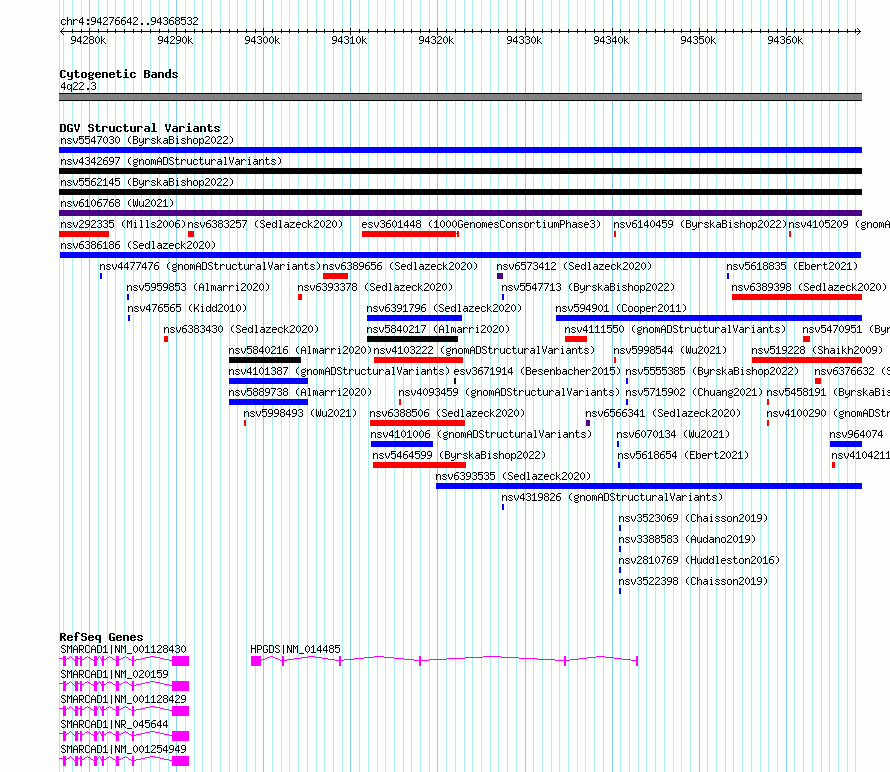Viewport: 890px width, 772px height.
Task: Select nsv6383430 (Sedlazeck2020) label
Action: (x=241, y=329)
